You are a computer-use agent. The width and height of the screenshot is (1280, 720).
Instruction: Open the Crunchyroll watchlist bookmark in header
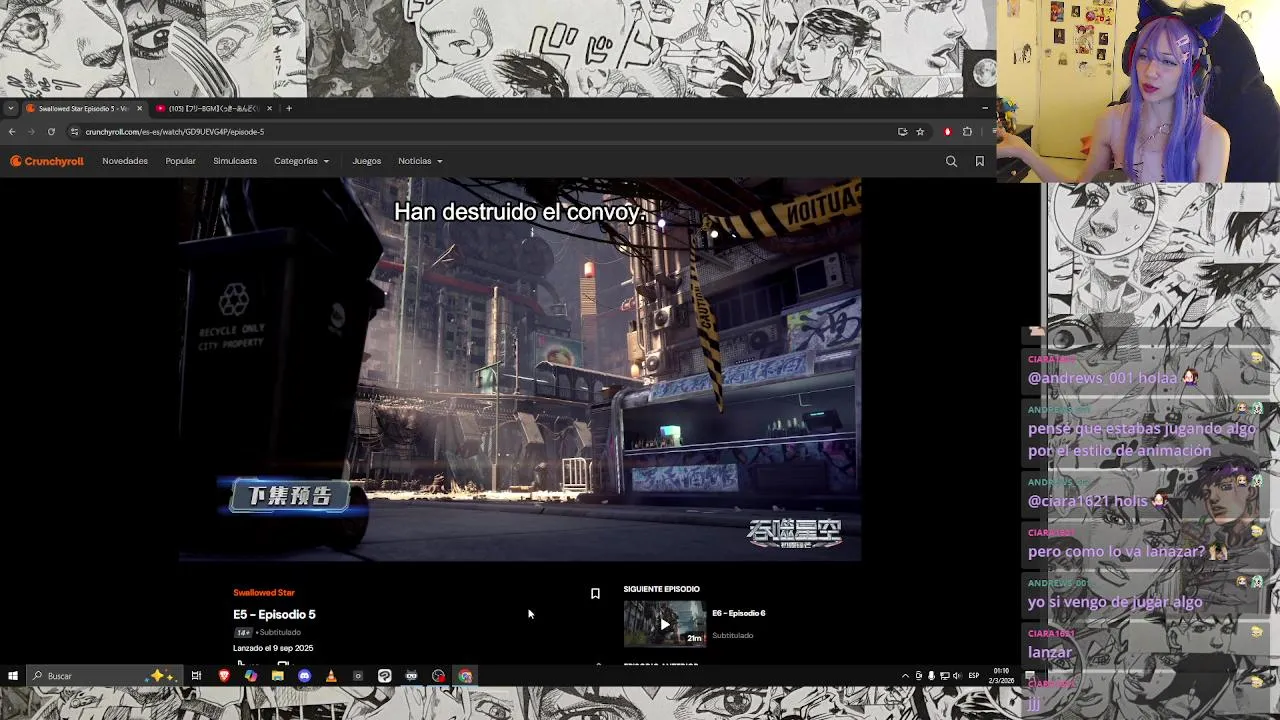979,161
